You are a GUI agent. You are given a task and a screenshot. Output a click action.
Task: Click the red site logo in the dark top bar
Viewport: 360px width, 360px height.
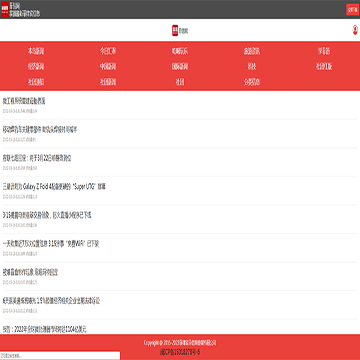point(5,9)
